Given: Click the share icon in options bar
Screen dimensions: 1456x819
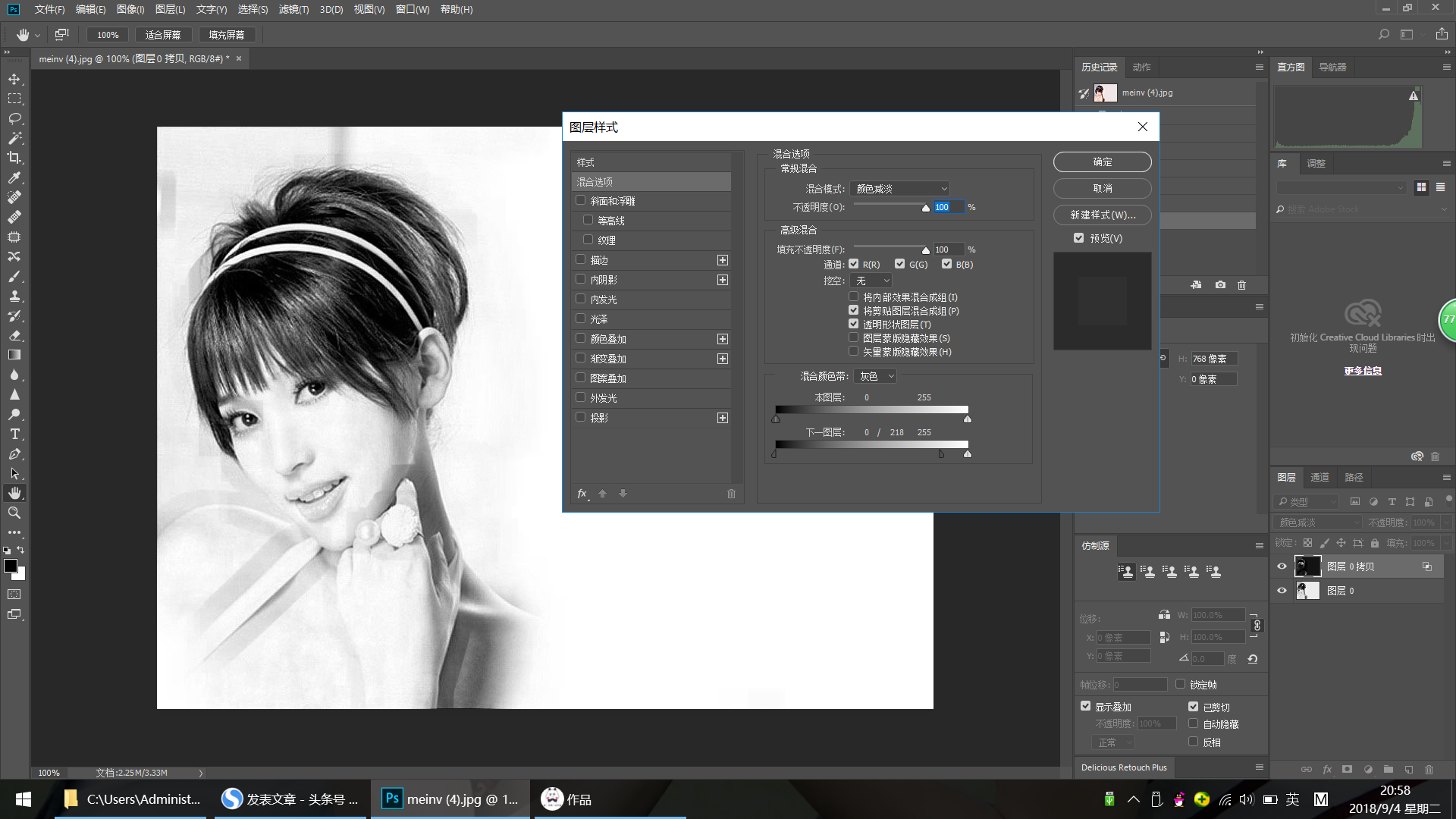Looking at the screenshot, I should [x=1442, y=34].
